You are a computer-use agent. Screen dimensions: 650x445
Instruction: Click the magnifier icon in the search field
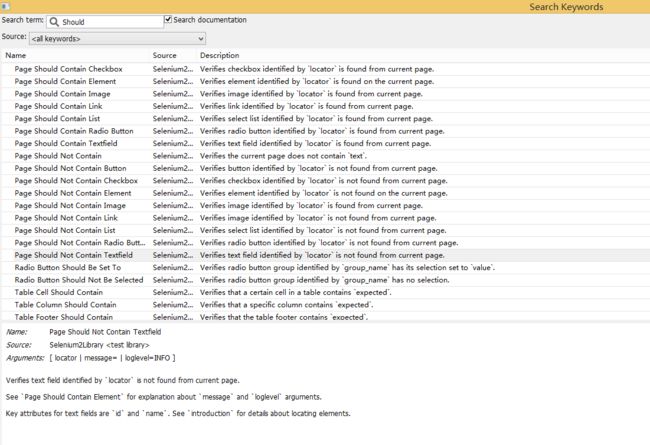tap(54, 21)
